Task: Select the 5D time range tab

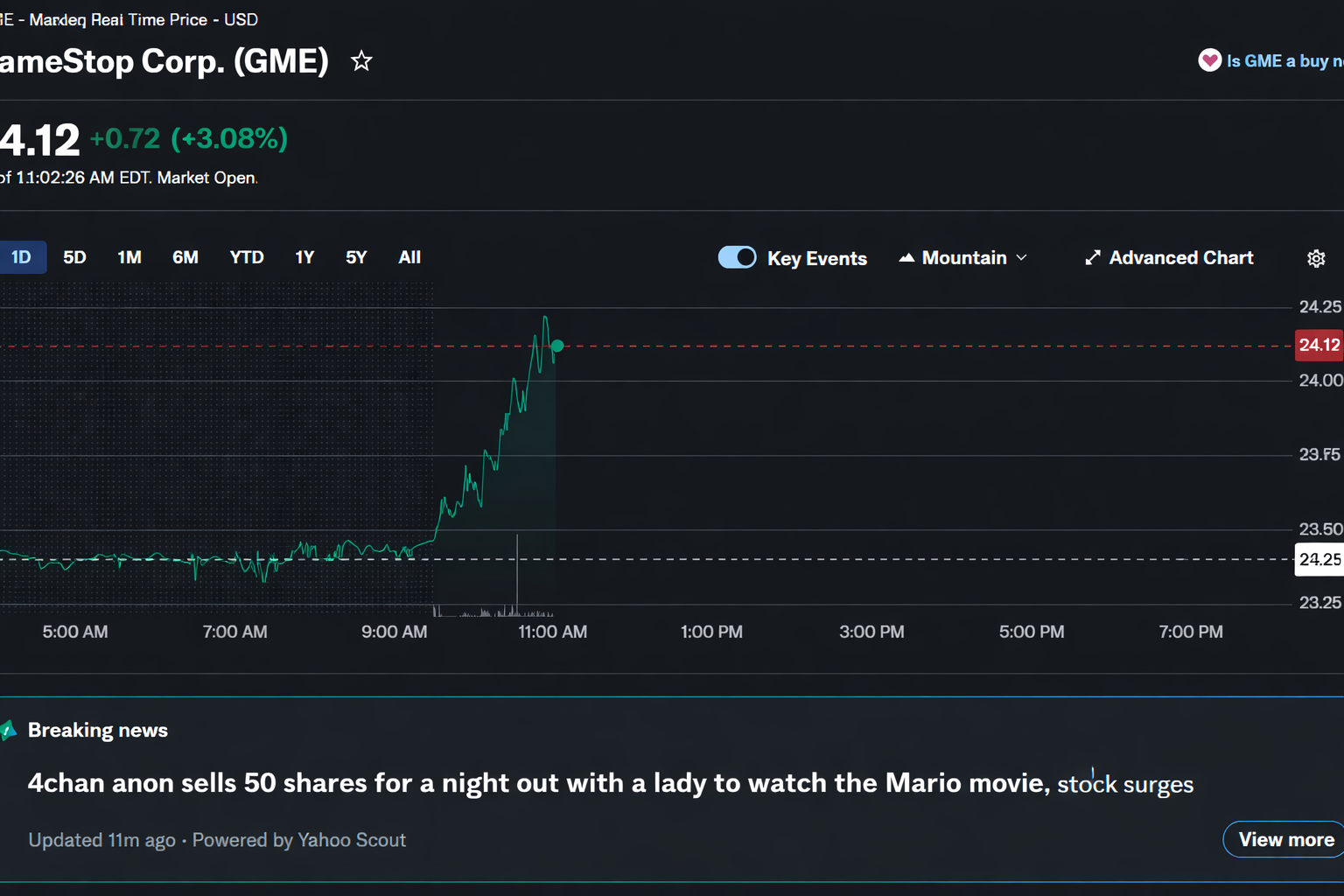Action: 74,257
